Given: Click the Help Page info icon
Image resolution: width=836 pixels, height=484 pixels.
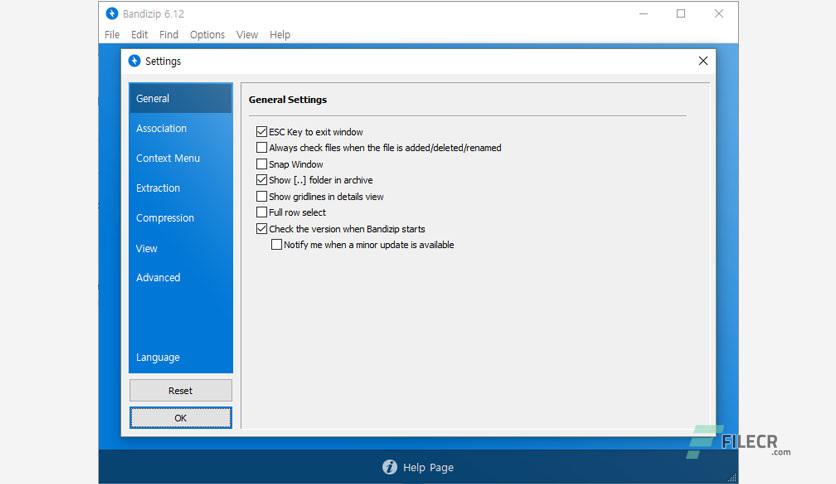Looking at the screenshot, I should (390, 467).
